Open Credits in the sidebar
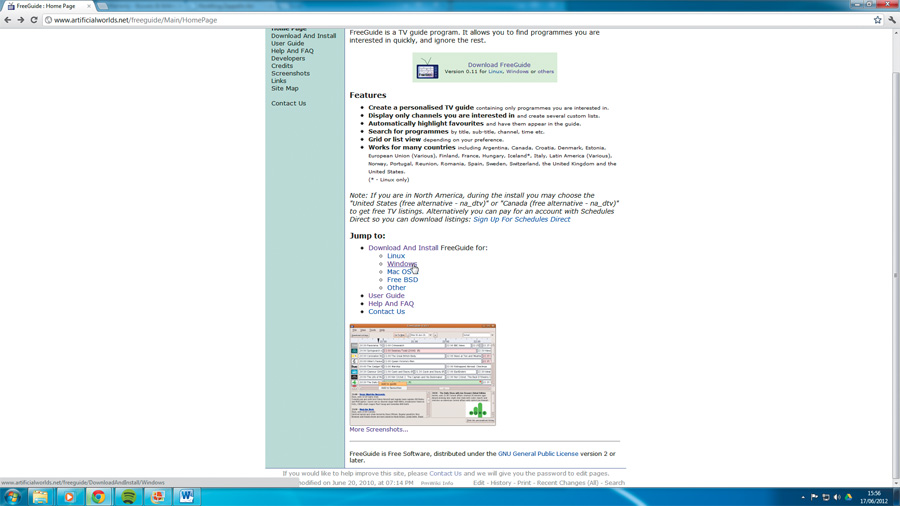 tap(282, 65)
